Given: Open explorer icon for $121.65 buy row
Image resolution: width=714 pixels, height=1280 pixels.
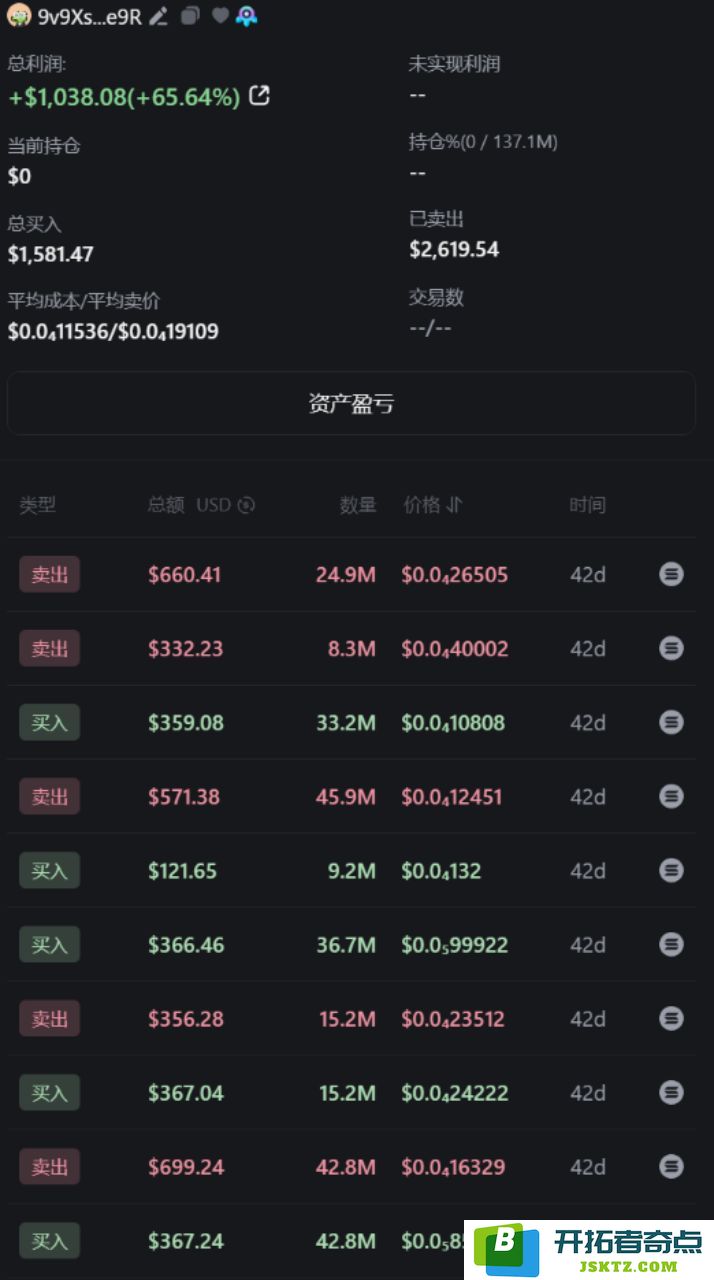Looking at the screenshot, I should (671, 870).
